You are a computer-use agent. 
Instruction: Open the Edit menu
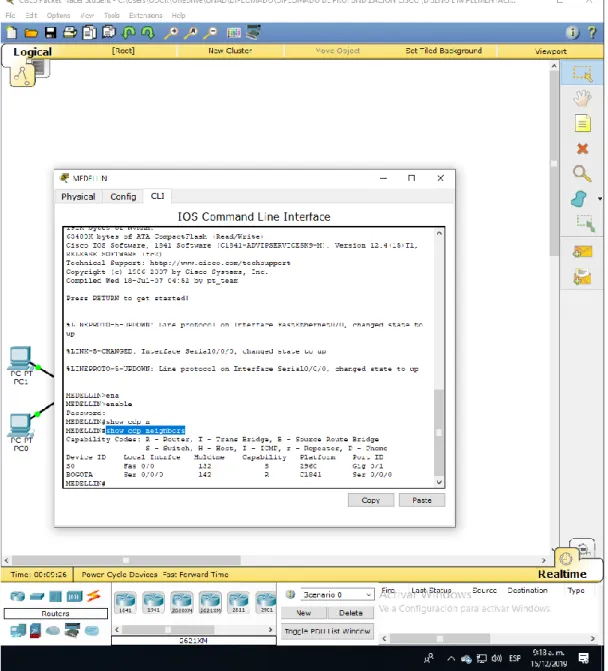(x=31, y=15)
